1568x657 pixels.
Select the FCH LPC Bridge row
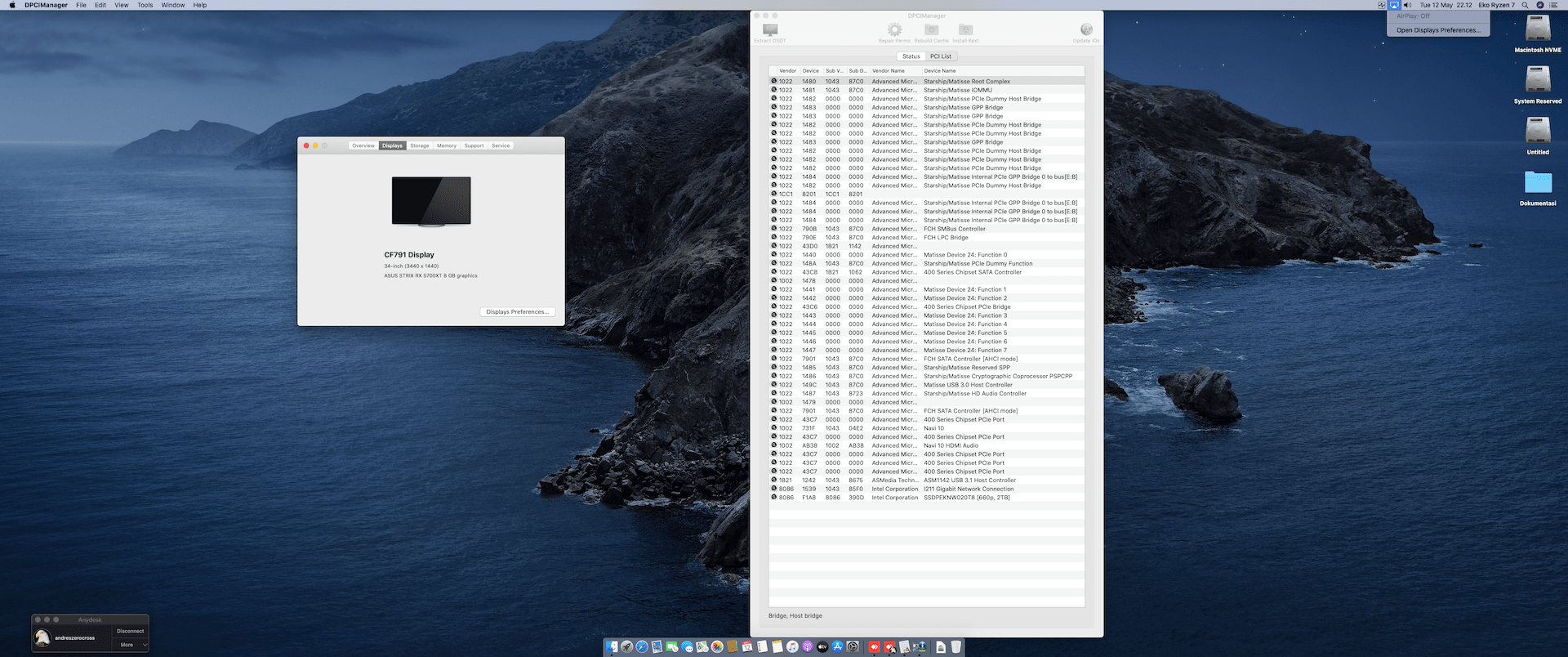(927, 237)
